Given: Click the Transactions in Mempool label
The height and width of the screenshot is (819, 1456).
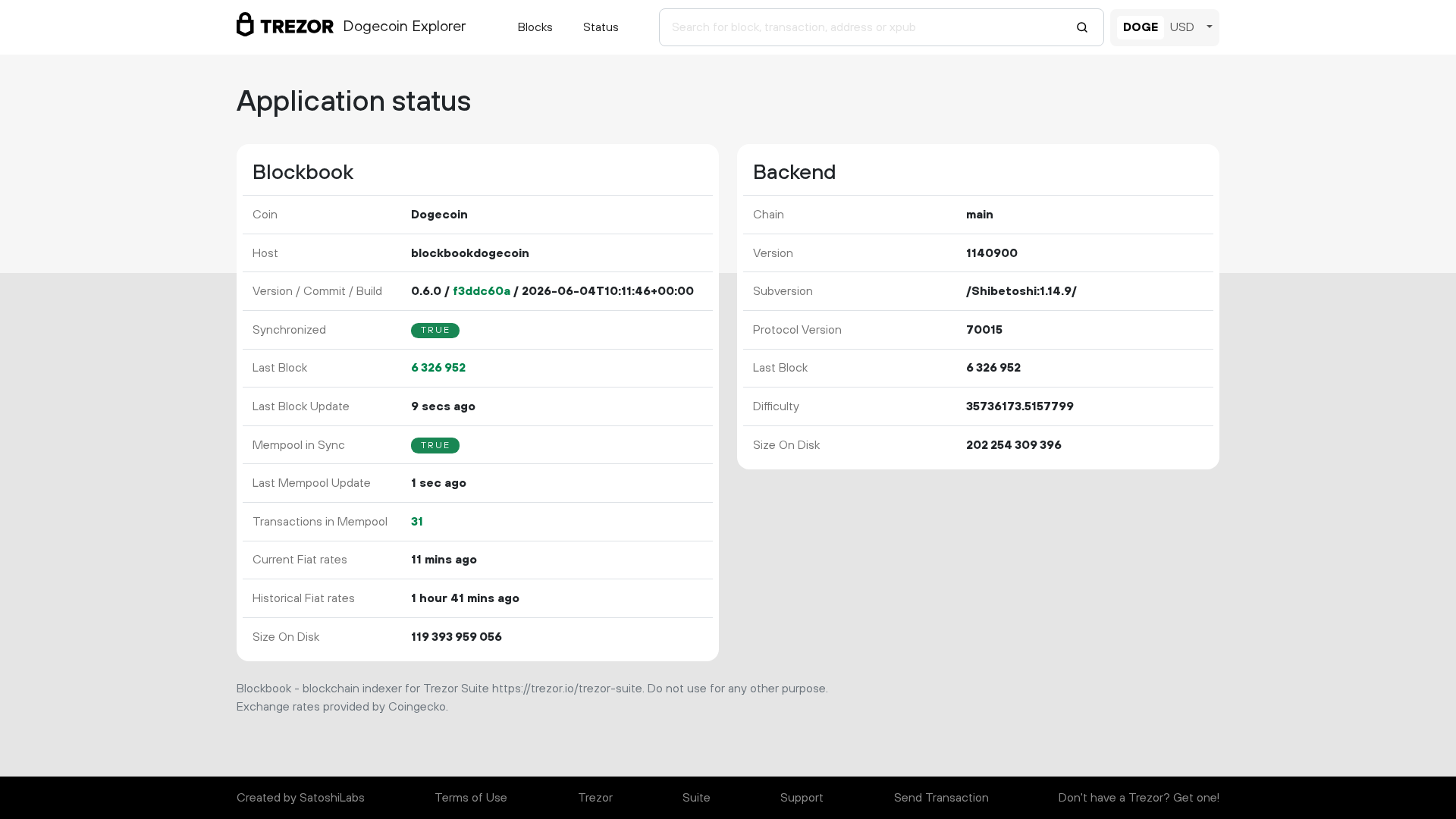Looking at the screenshot, I should click(320, 522).
